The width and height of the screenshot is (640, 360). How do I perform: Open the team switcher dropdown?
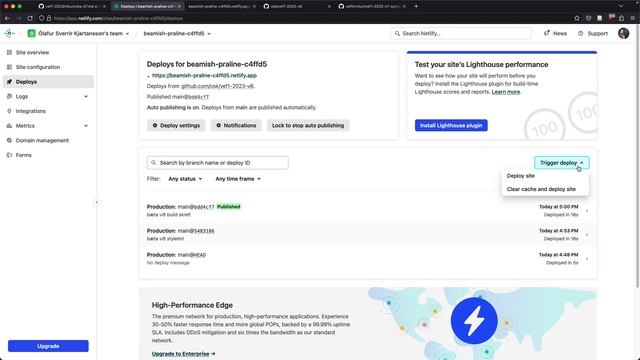pyautogui.click(x=78, y=33)
